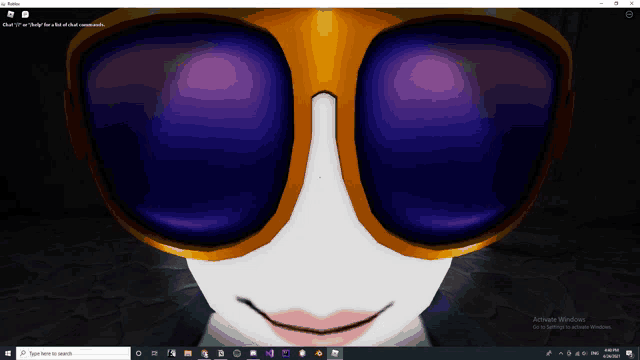
Task: Open Visual Studio from the taskbar
Action: click(x=269, y=353)
